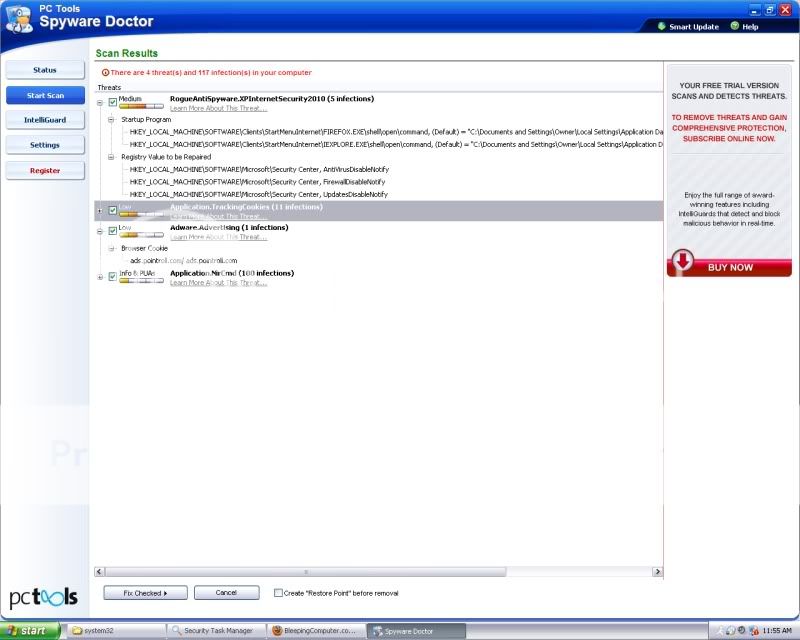Screen dimensions: 800x640
Task: Enable Create Restore Point before removal
Action: (x=278, y=593)
